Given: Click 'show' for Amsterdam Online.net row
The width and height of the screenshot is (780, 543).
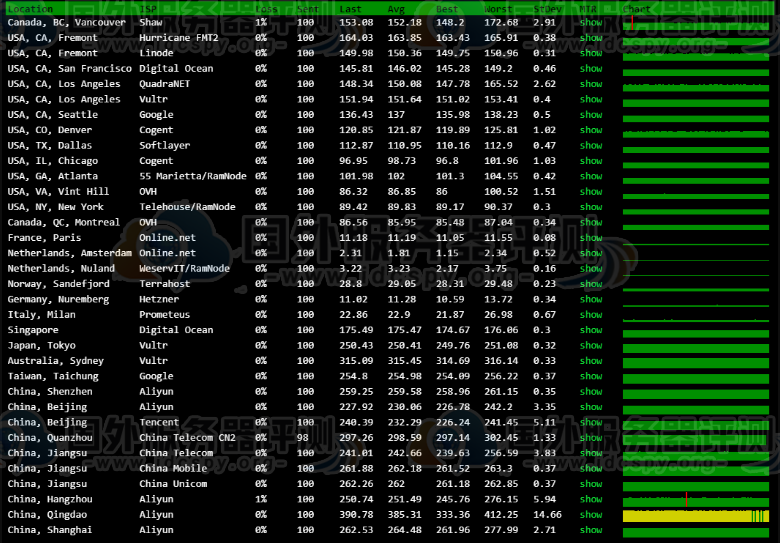Looking at the screenshot, I should 590,253.
